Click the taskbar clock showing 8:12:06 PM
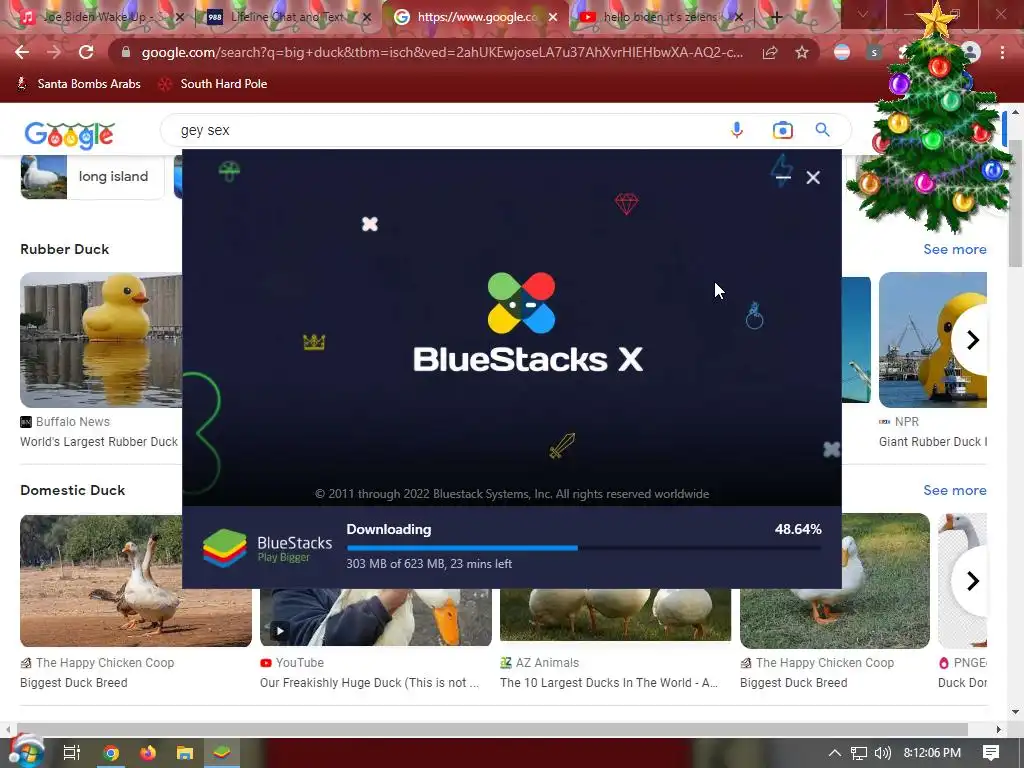The width and height of the screenshot is (1024, 768). click(x=932, y=753)
